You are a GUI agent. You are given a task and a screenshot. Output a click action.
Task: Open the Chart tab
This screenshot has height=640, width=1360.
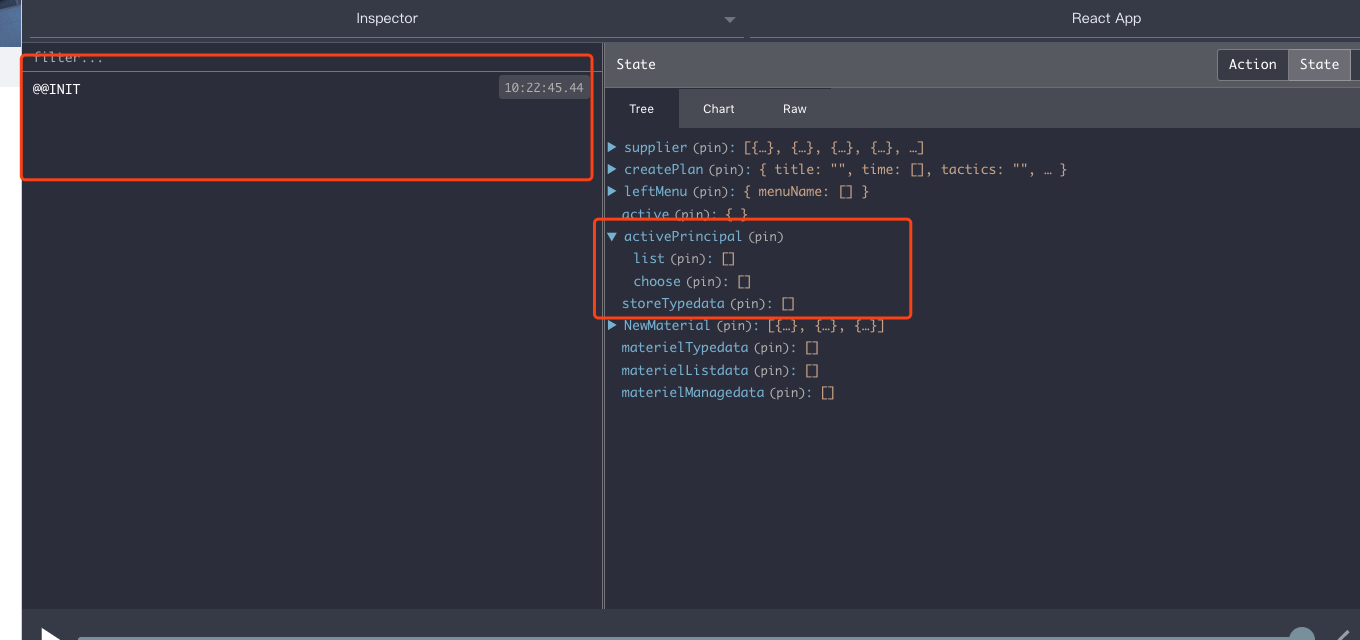coord(718,109)
